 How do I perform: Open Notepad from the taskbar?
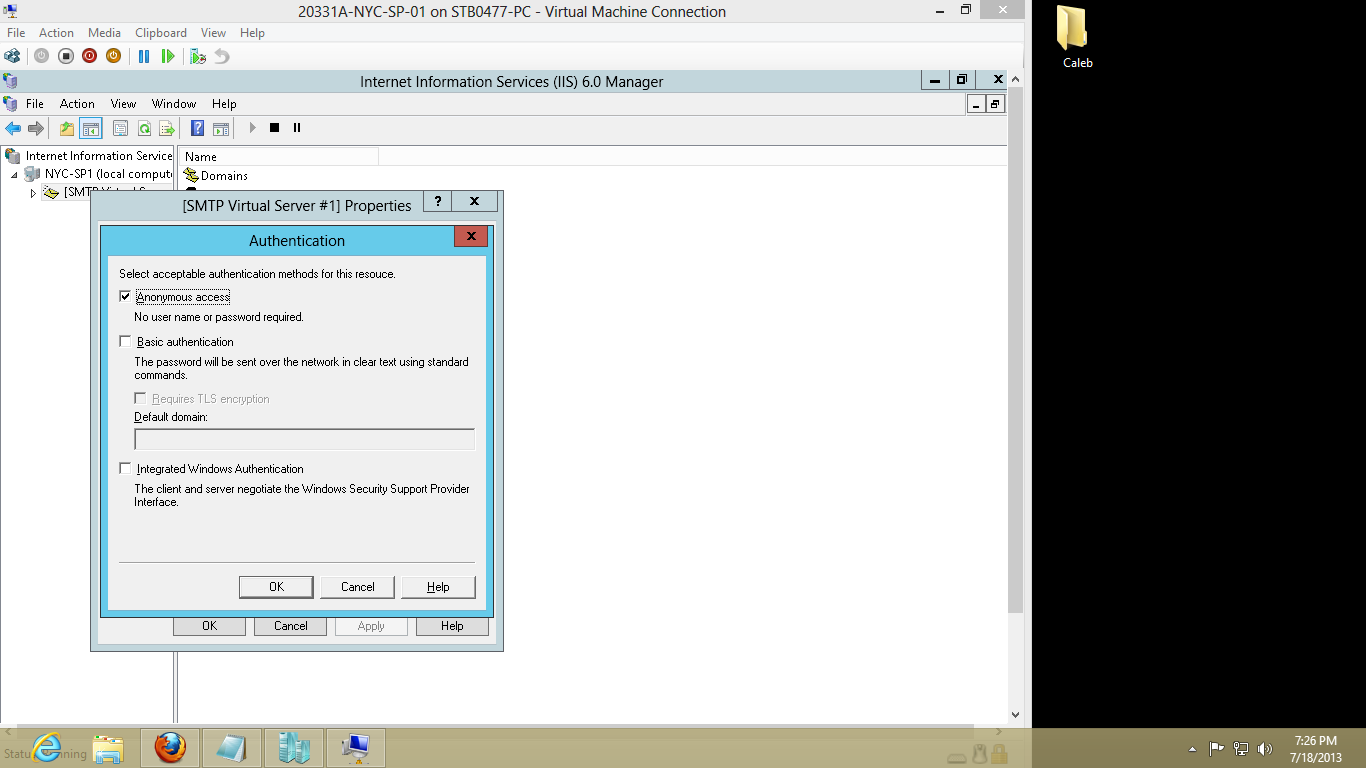pos(232,748)
